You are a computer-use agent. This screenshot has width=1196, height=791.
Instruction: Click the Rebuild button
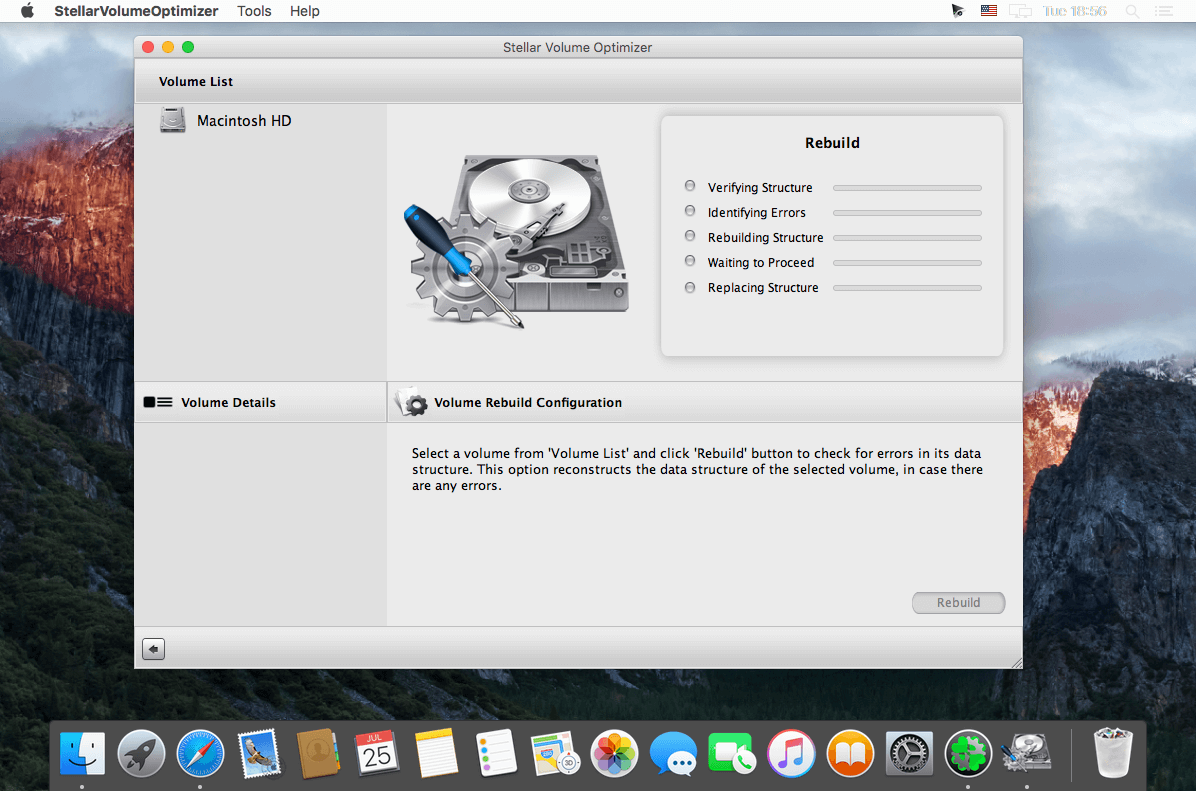coord(958,603)
